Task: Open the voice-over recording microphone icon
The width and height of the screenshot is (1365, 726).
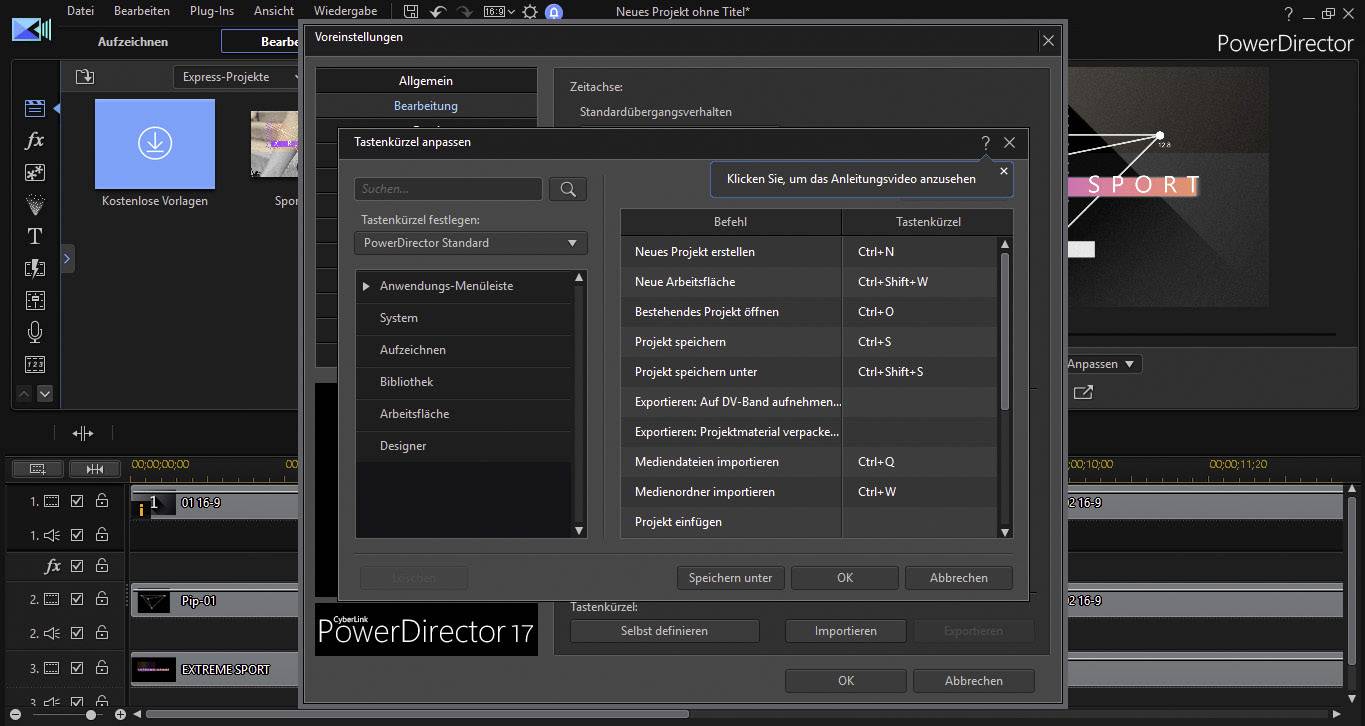Action: tap(34, 331)
